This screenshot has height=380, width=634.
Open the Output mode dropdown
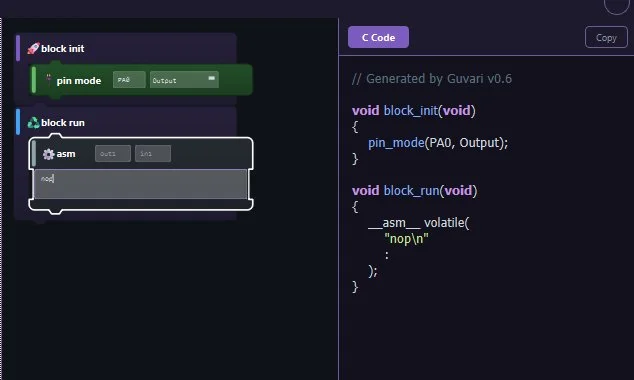(x=184, y=80)
